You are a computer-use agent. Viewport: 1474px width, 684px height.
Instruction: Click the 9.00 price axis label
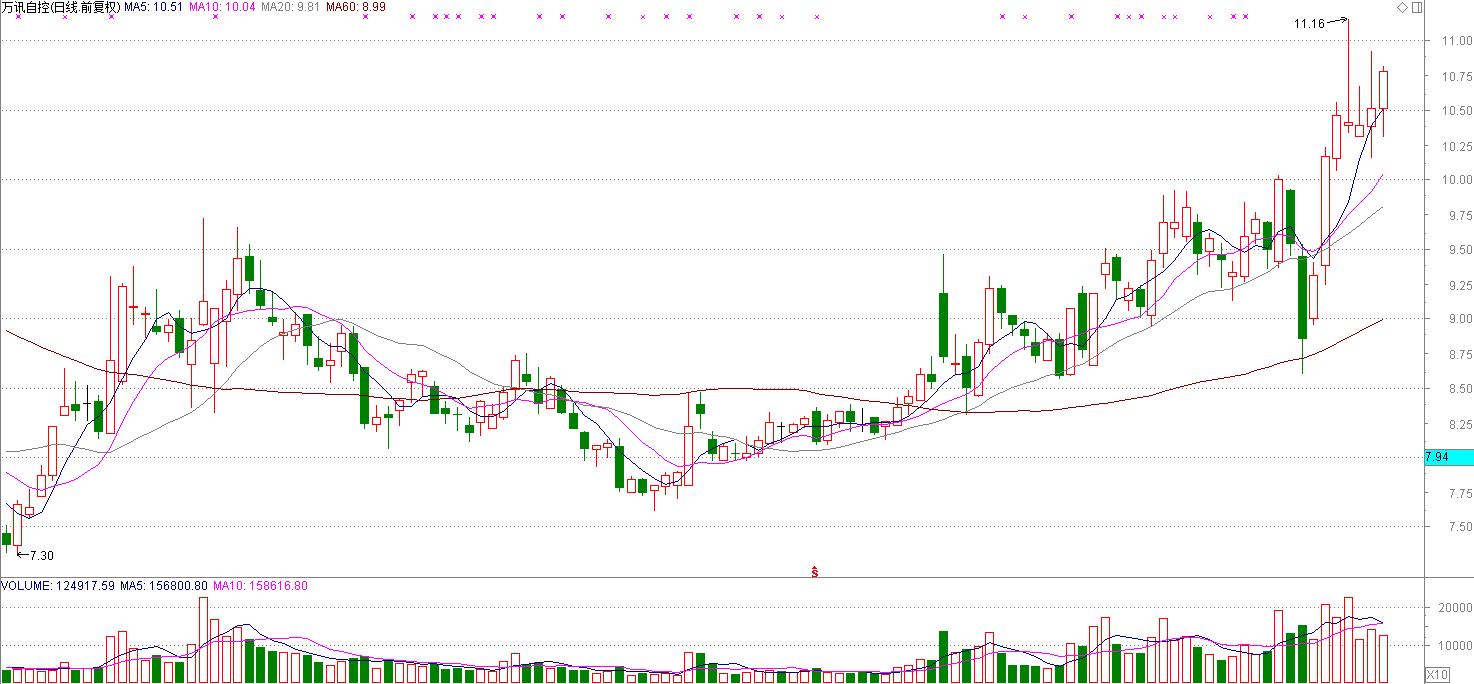point(1459,319)
